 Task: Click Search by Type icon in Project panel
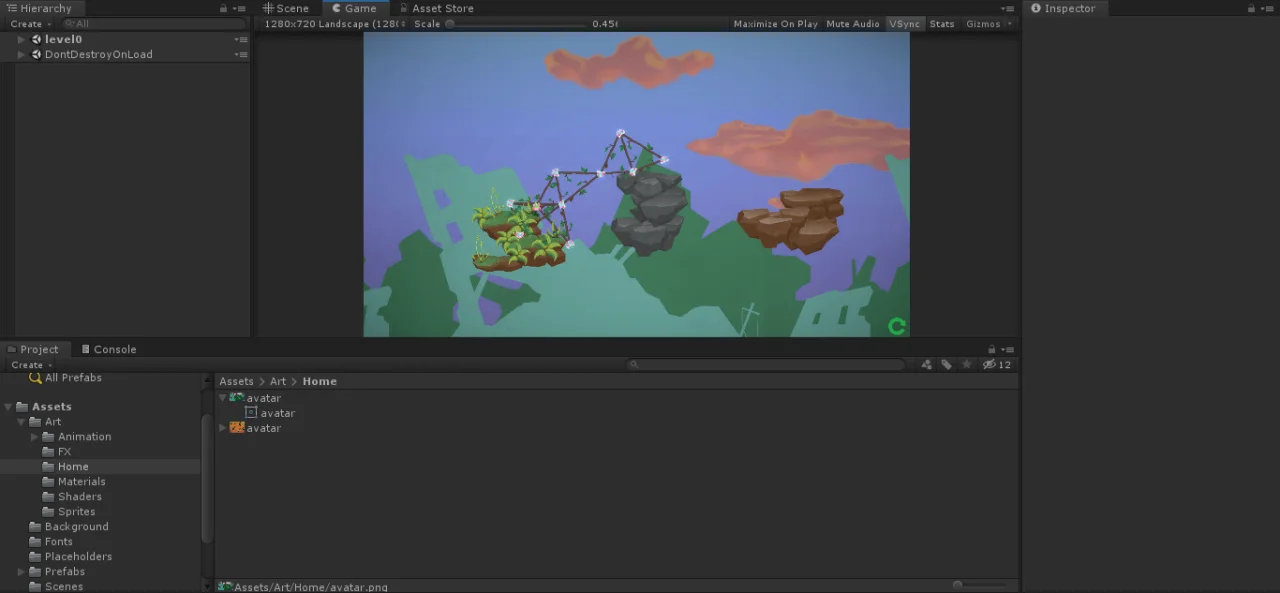(927, 365)
